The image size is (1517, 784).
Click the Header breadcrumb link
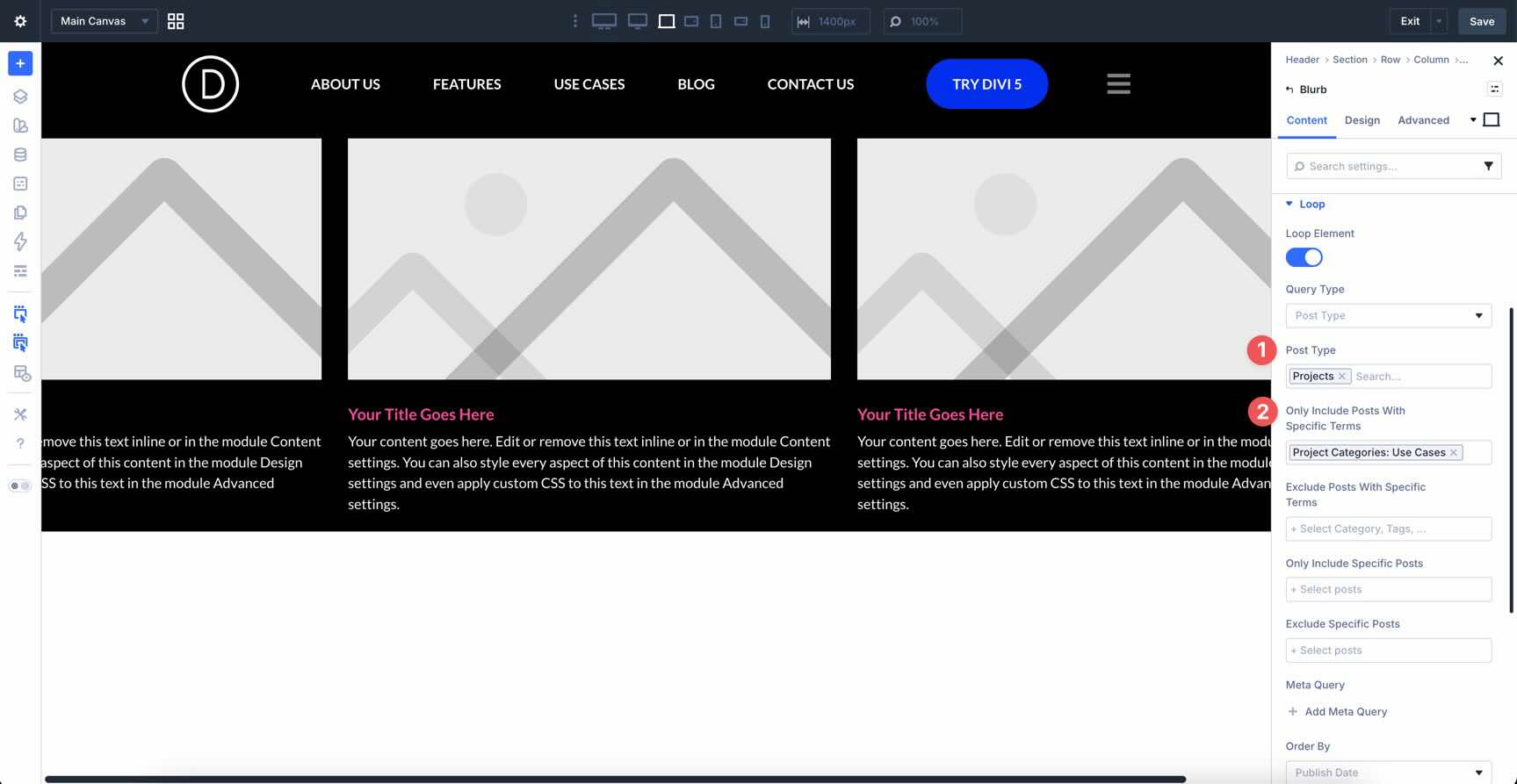click(x=1302, y=60)
